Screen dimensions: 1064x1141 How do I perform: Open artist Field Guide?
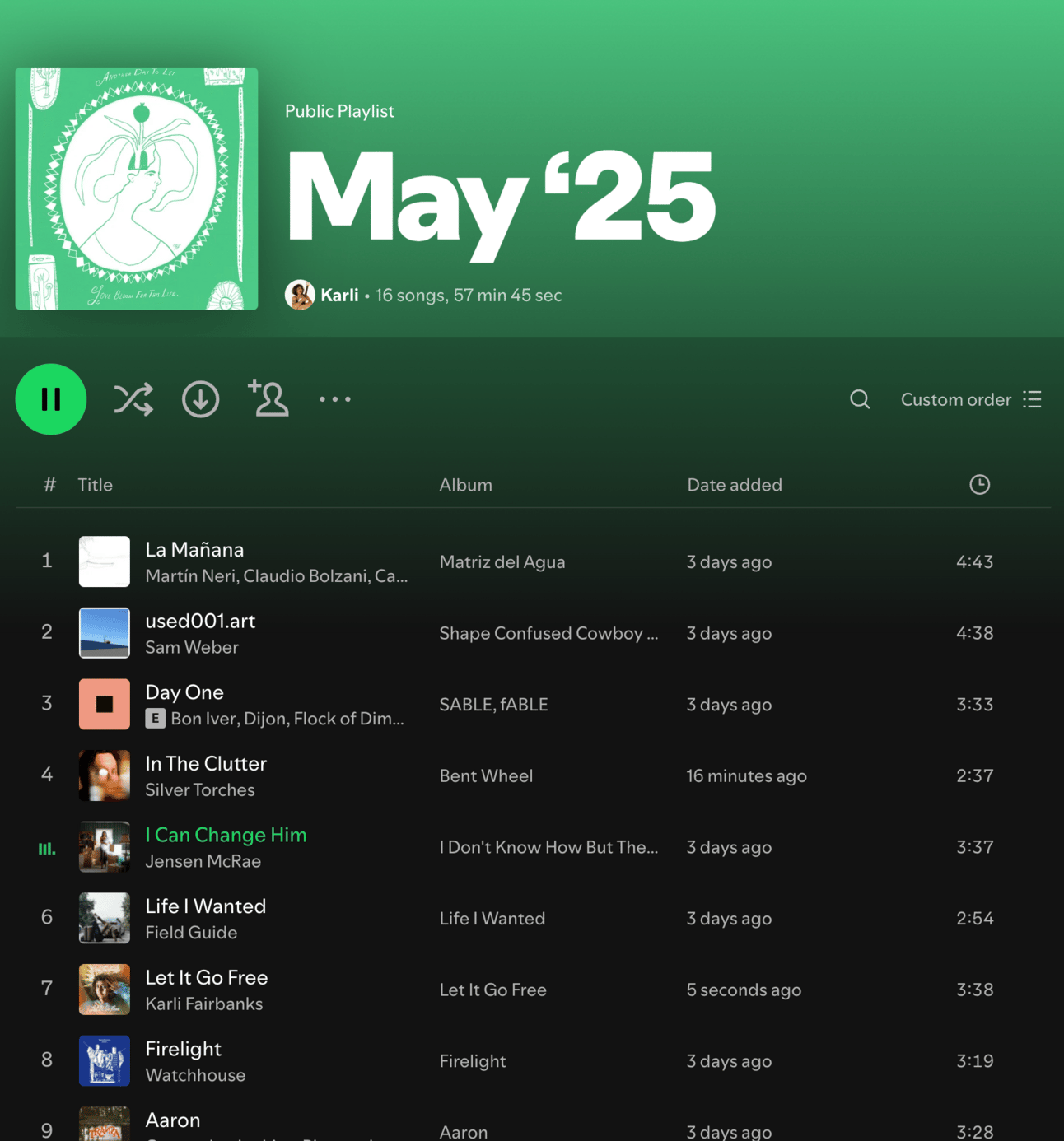191,933
